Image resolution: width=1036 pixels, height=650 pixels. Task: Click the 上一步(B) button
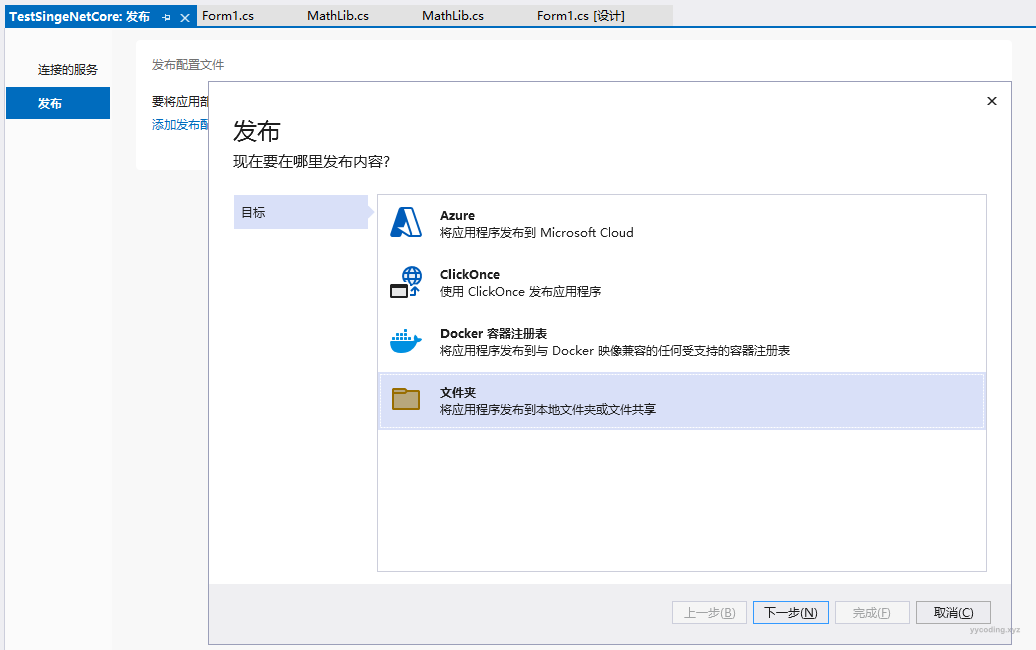pyautogui.click(x=709, y=613)
